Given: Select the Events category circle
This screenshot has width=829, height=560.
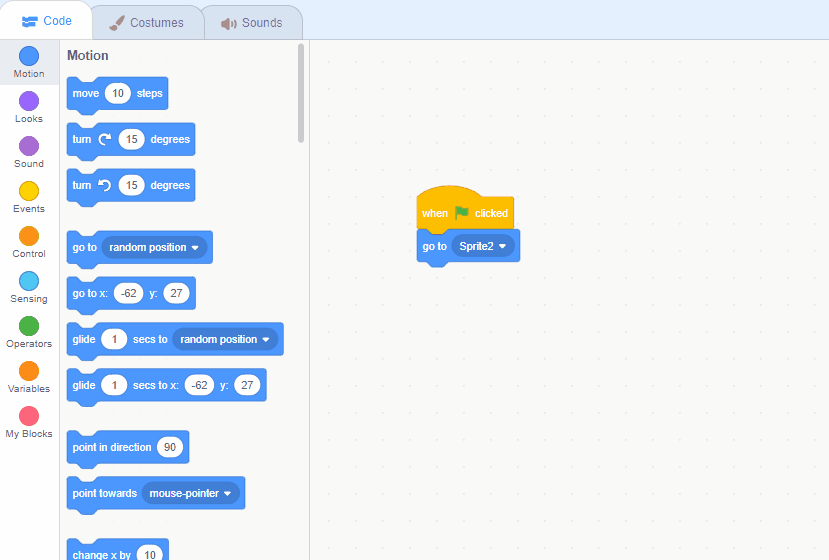Looking at the screenshot, I should pyautogui.click(x=29, y=191).
